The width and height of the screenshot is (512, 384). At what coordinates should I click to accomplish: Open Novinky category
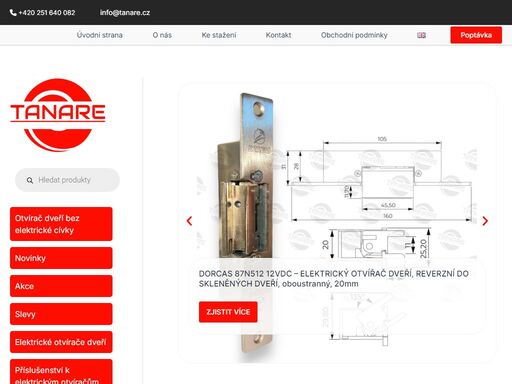click(x=61, y=258)
